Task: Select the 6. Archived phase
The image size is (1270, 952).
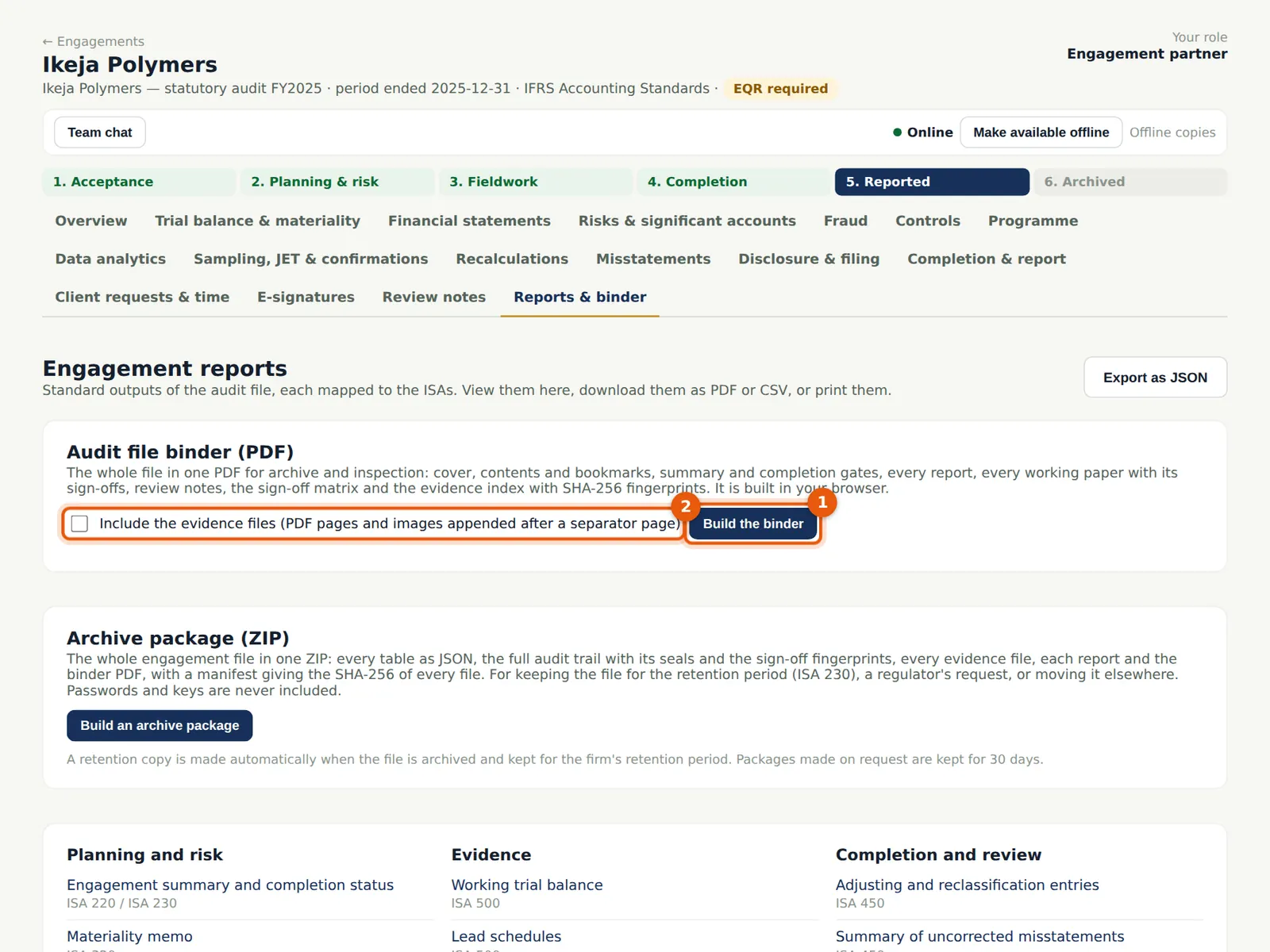Action: (x=1130, y=182)
